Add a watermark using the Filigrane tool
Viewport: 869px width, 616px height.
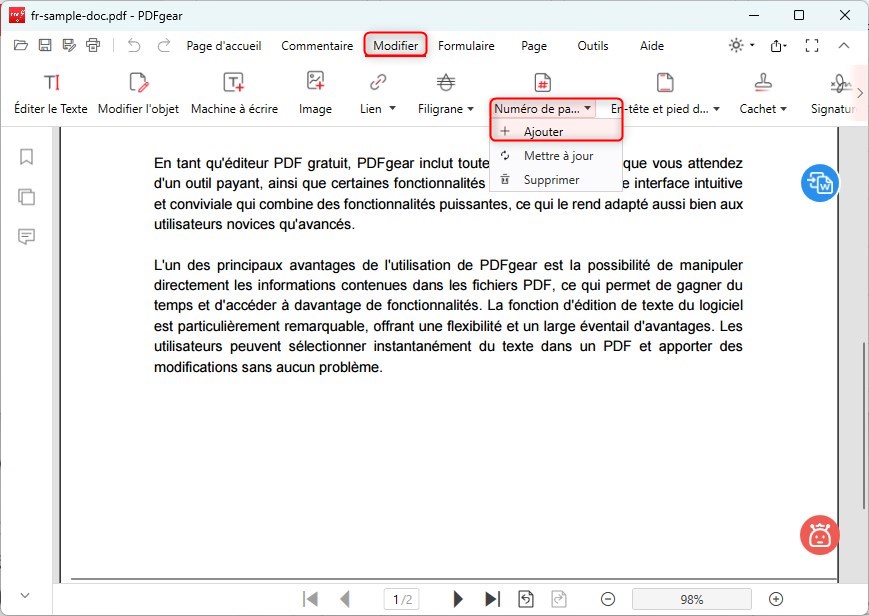440,93
